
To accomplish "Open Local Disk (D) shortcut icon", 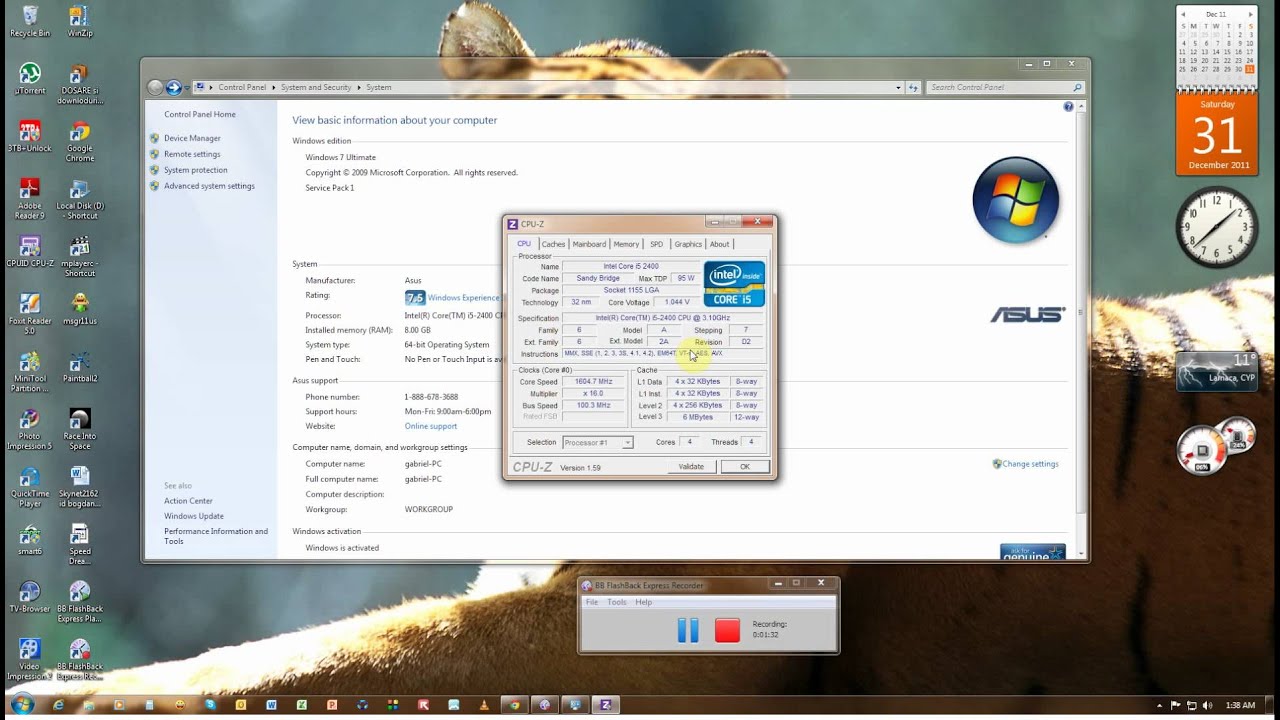I will click(80, 198).
